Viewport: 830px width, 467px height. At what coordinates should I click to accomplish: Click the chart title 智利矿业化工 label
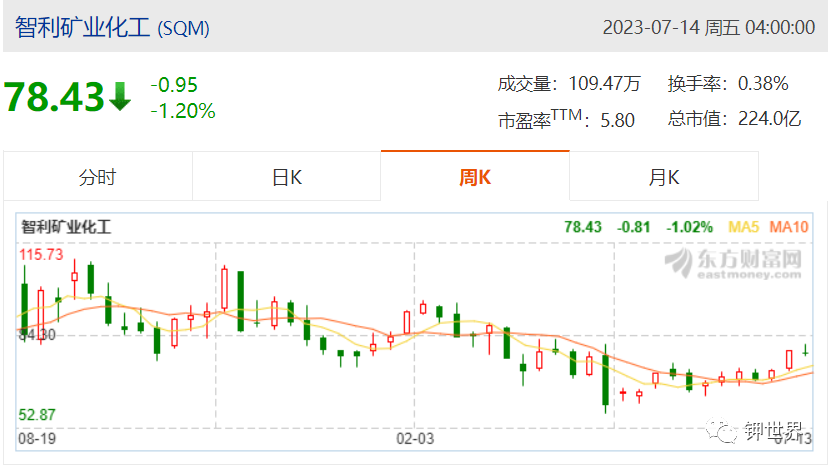point(66,227)
